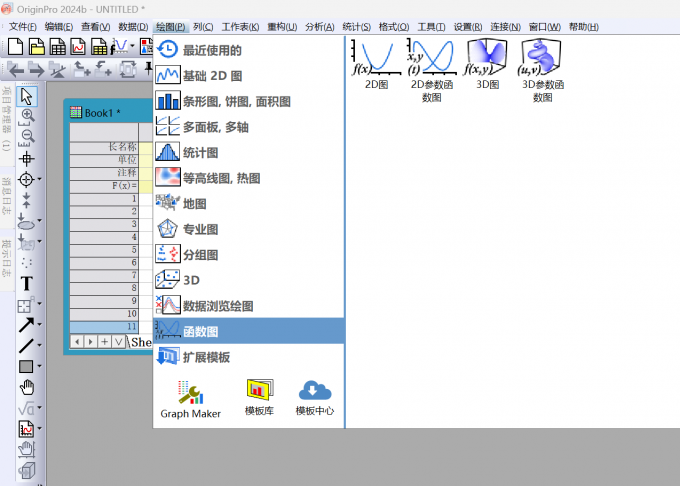The width and height of the screenshot is (680, 486).
Task: Expand the Data Reader tool options arrow
Action: (39, 179)
